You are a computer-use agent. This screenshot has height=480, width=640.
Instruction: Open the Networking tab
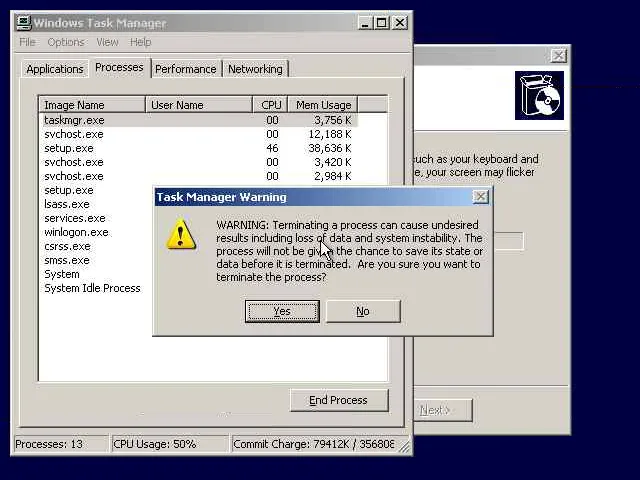tap(255, 69)
